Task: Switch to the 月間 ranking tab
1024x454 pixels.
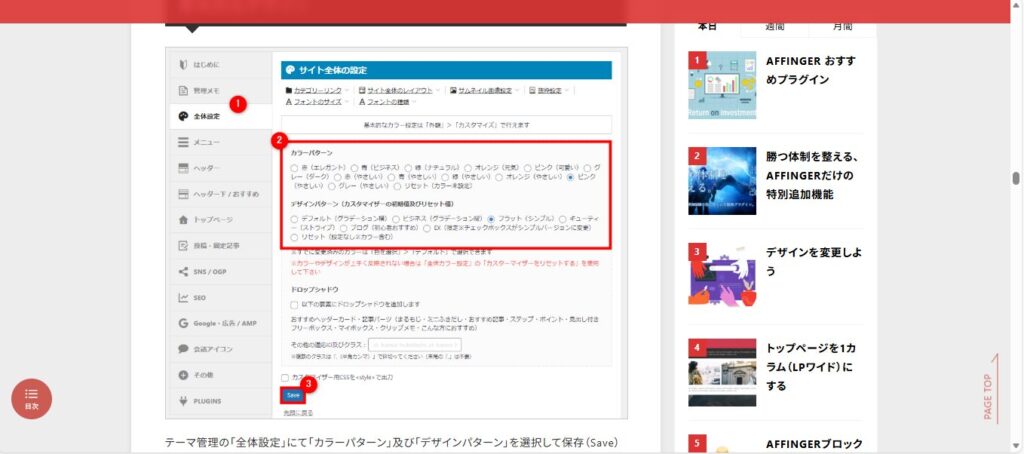Action: pyautogui.click(x=842, y=27)
